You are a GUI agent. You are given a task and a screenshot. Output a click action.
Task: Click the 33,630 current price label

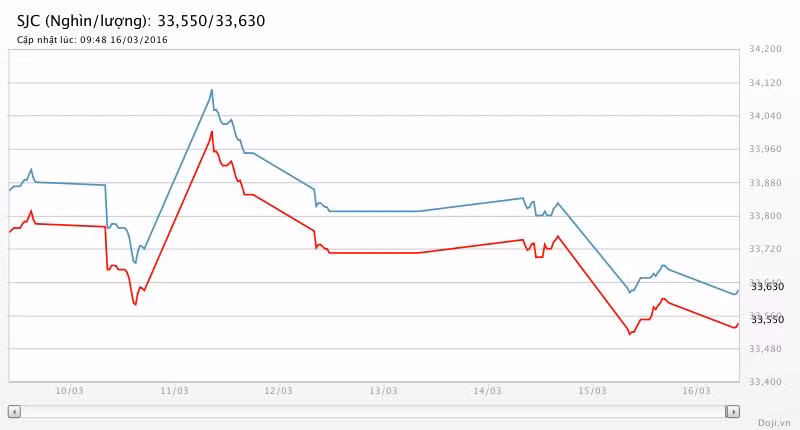coord(767,287)
